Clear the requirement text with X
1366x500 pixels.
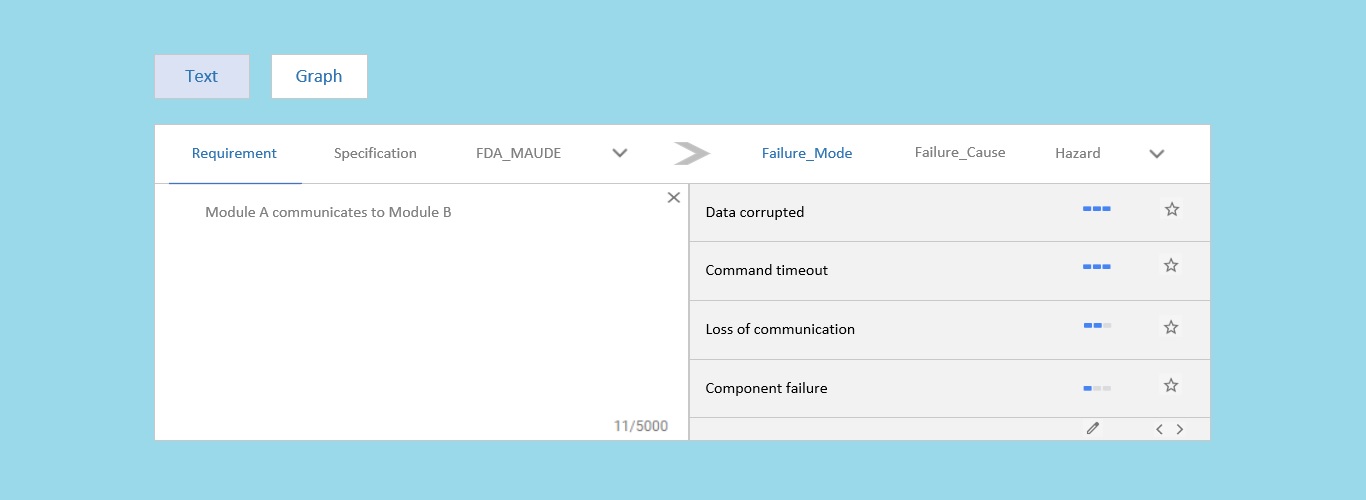pos(673,198)
